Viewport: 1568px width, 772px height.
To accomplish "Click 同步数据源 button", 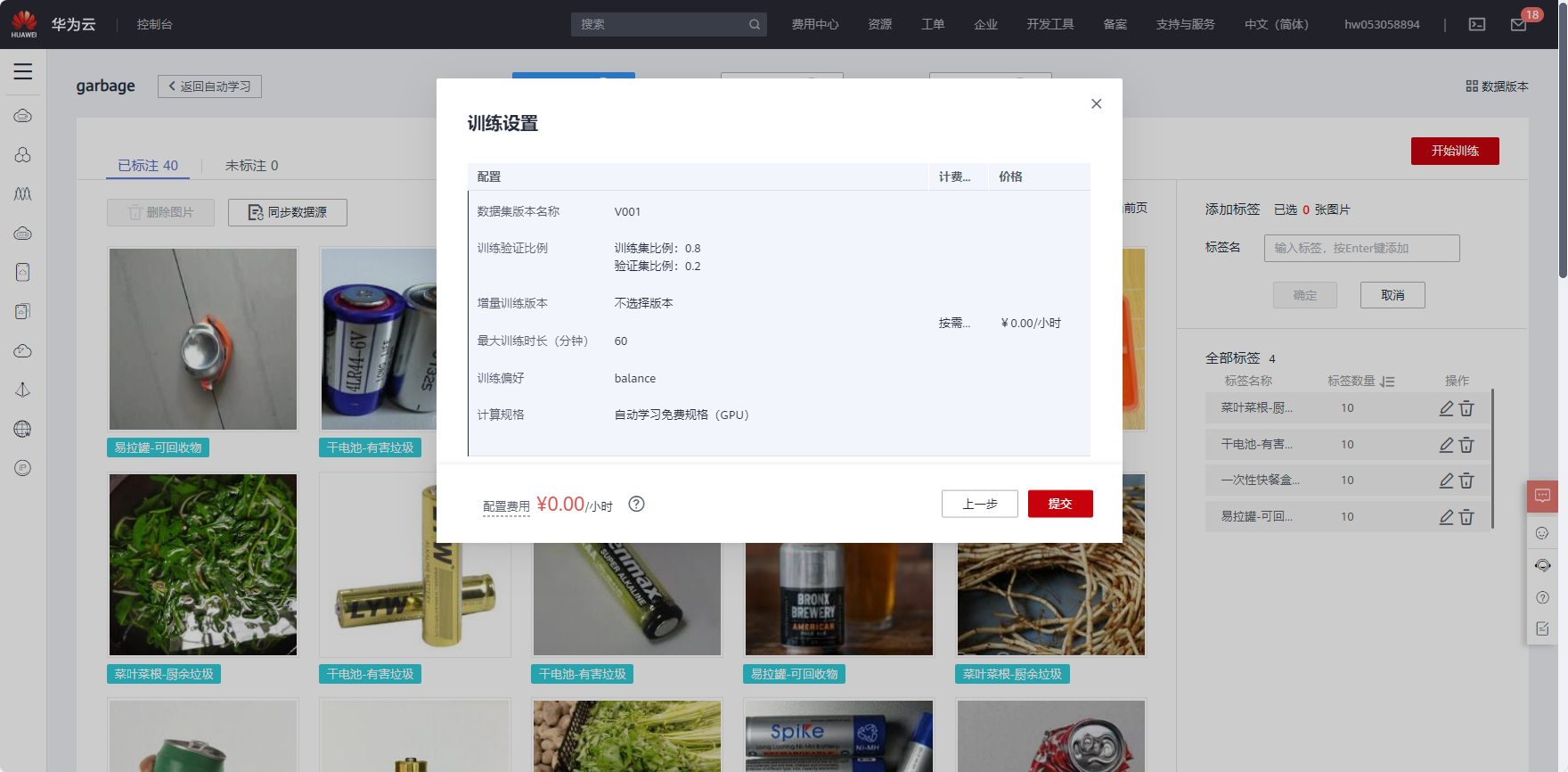I will tap(288, 212).
